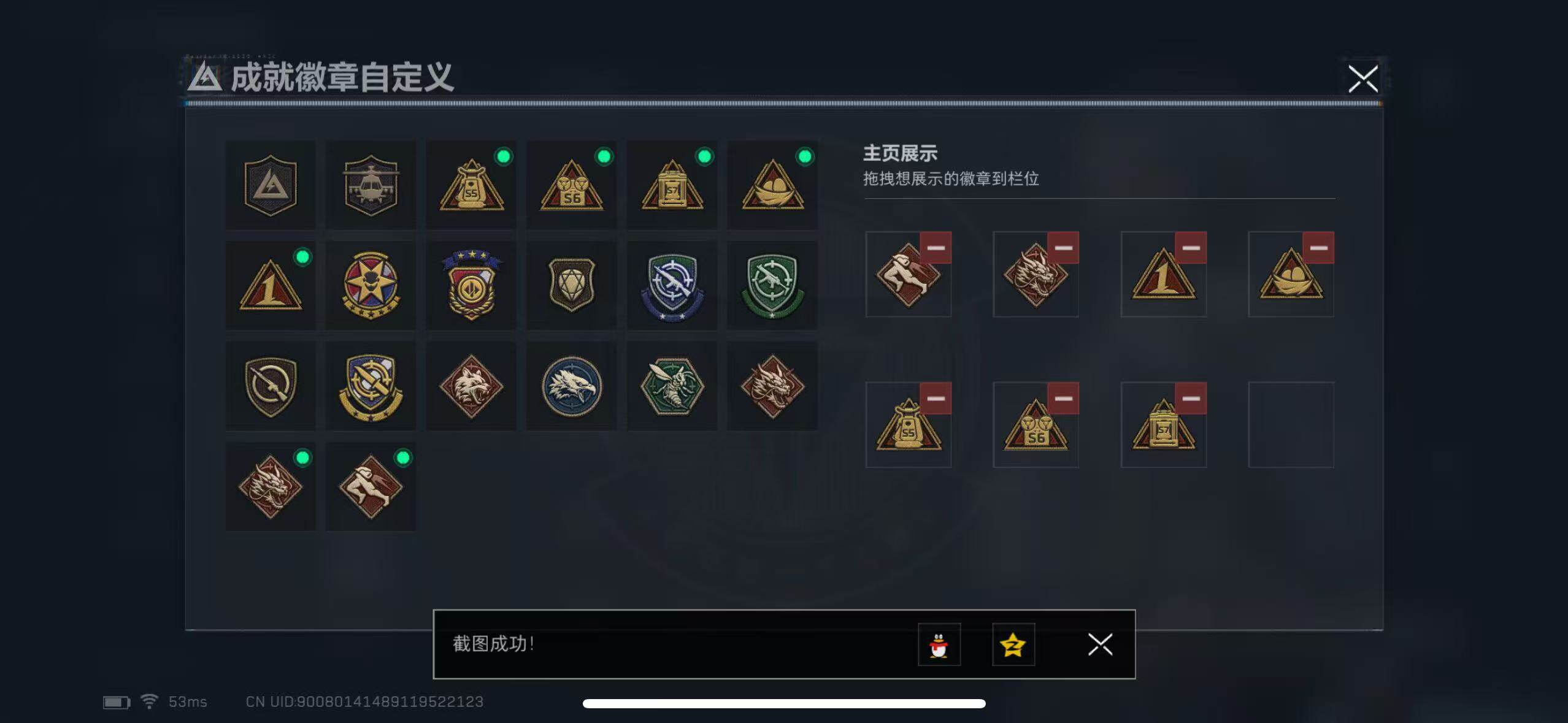
Task: Remove the S7 badge from the display slots
Action: (x=1191, y=399)
